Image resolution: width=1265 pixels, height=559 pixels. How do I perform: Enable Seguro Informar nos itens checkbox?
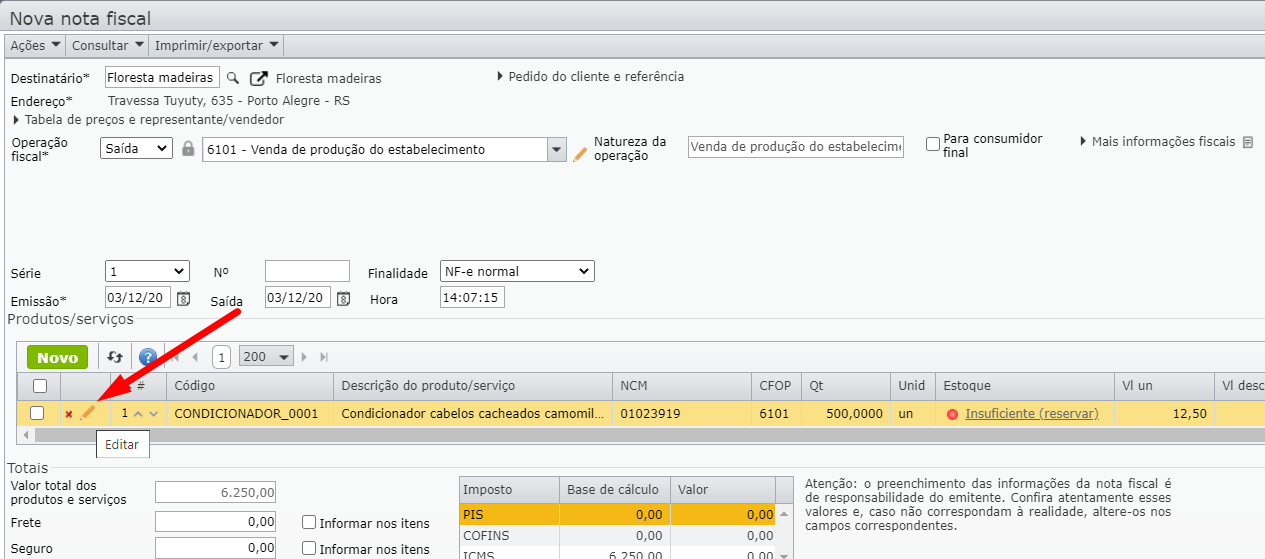pos(309,548)
